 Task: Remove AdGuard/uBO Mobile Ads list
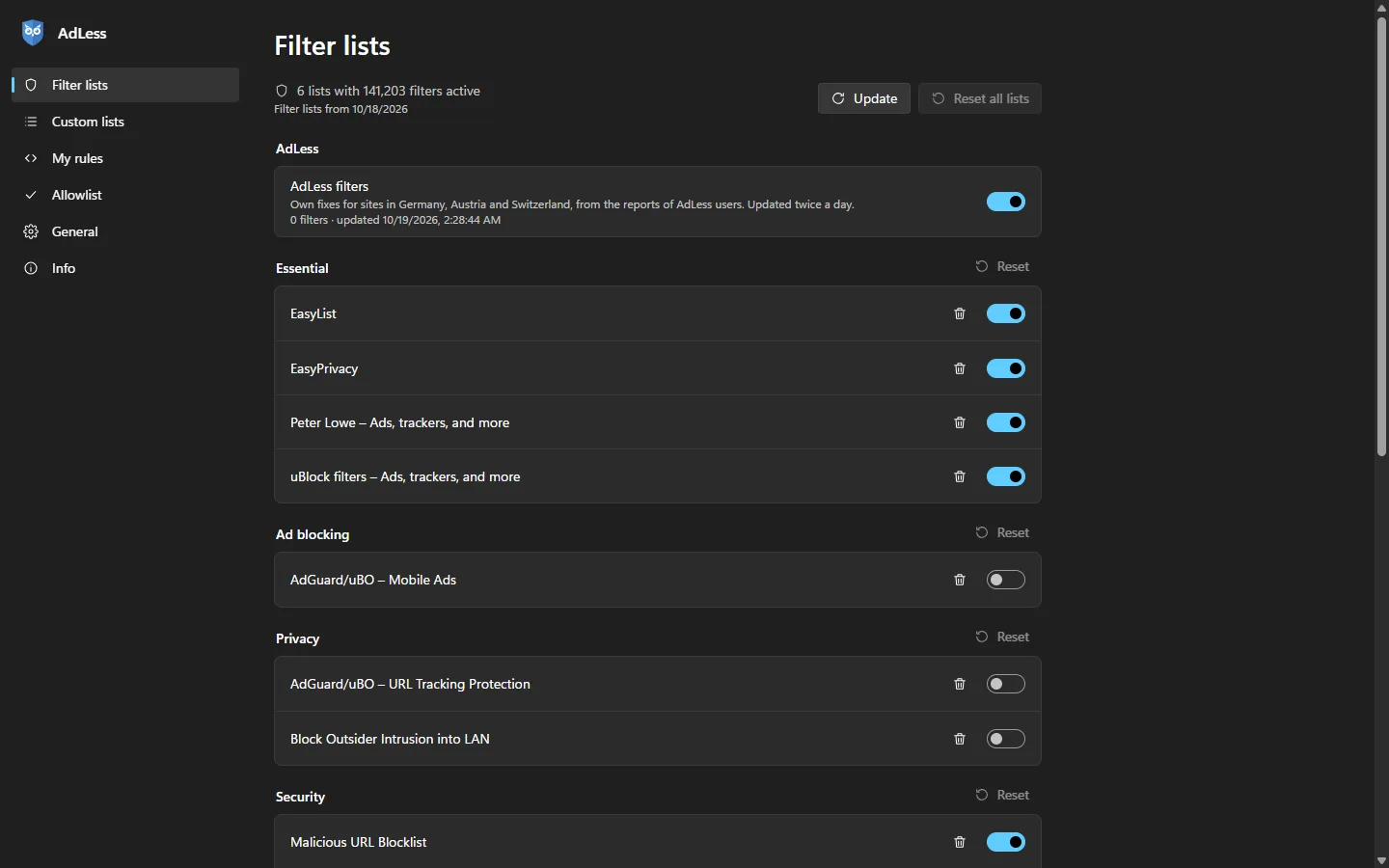point(960,580)
